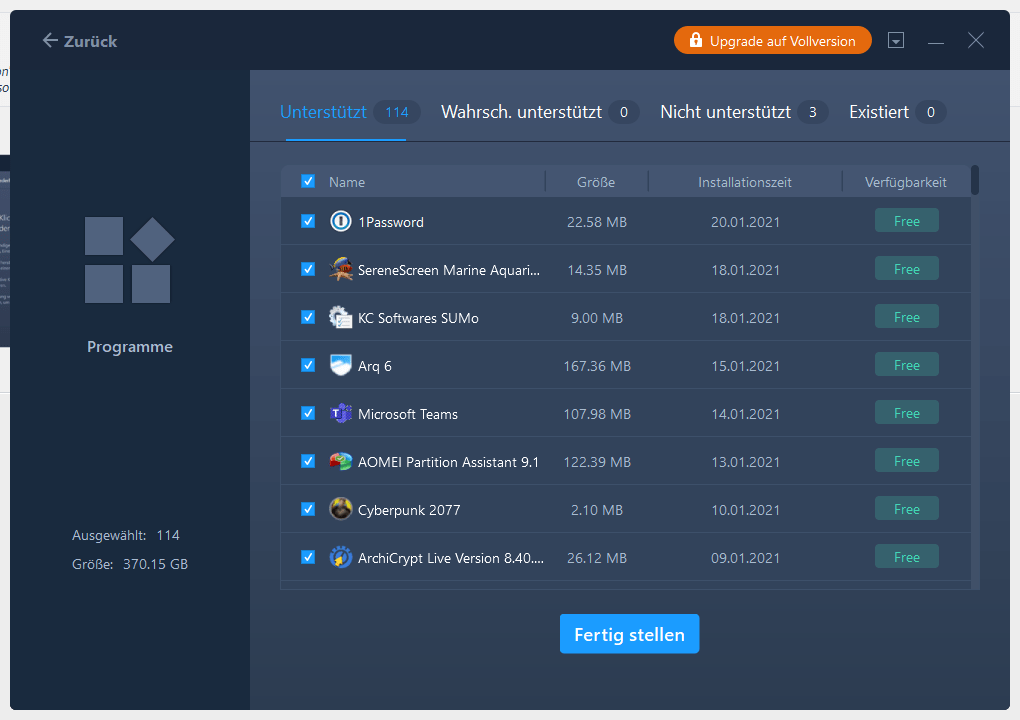Click Upgrade auf Vollversion button
The image size is (1020, 720).
coord(773,40)
